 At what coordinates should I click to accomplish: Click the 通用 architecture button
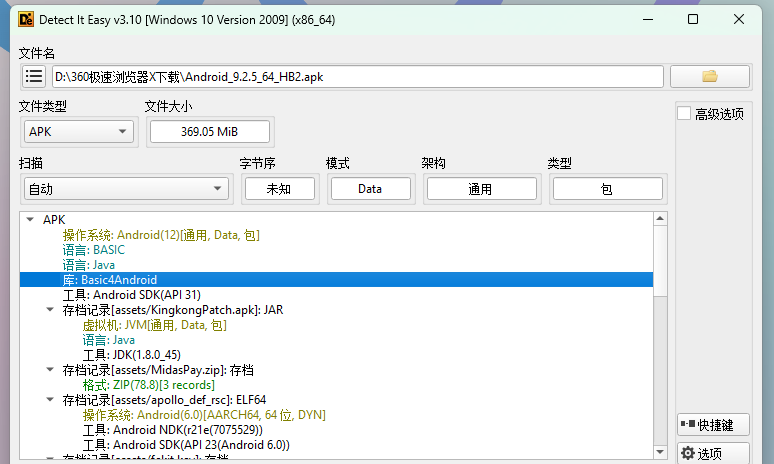coord(482,189)
